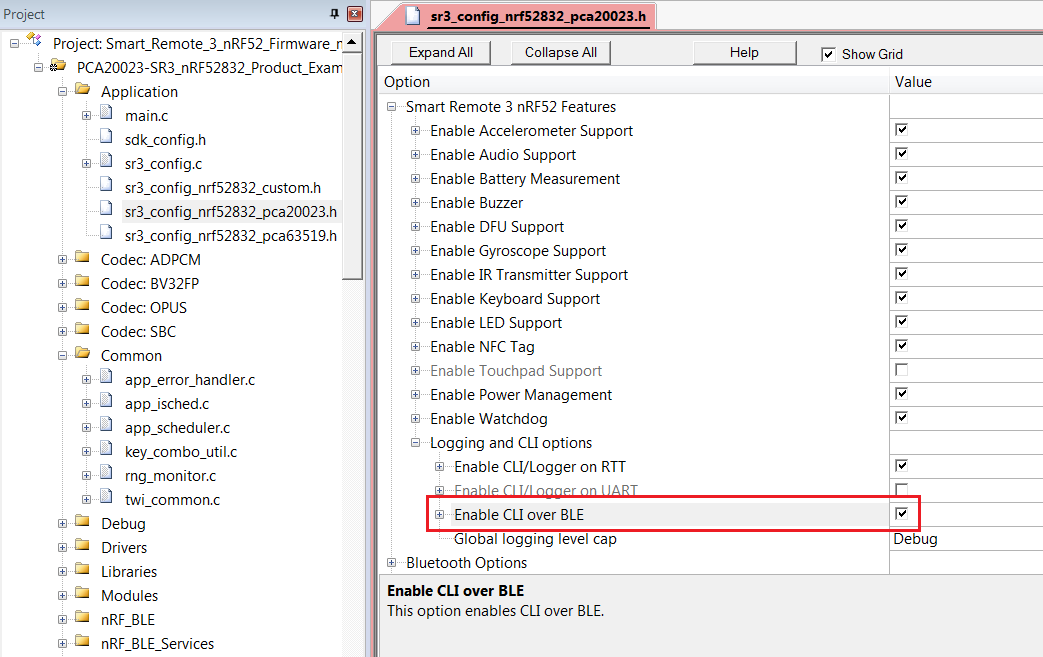Click the Help button
This screenshot has width=1043, height=657.
tap(744, 53)
